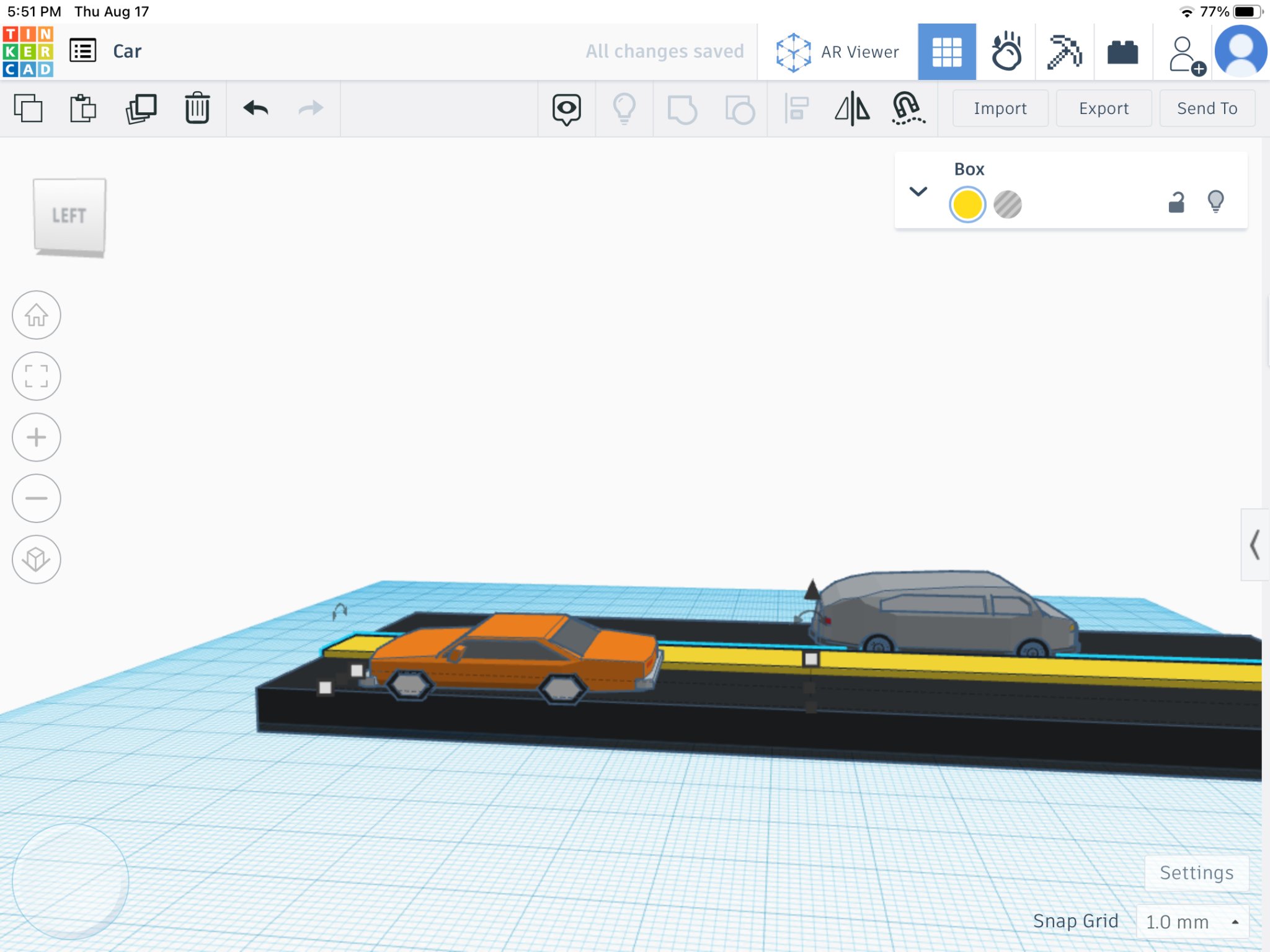Open the yellow color swatch picker
The width and height of the screenshot is (1270, 952).
967,203
